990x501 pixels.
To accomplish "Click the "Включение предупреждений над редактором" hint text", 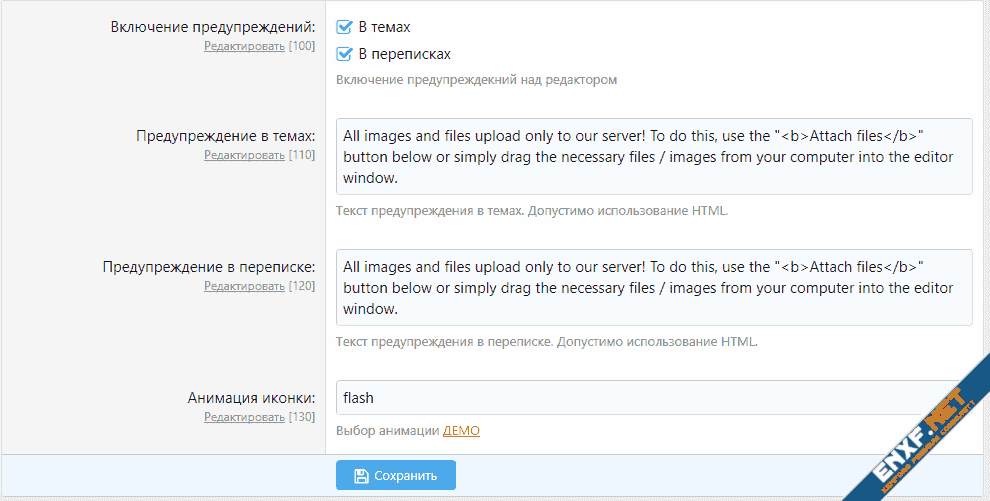I will 476,80.
